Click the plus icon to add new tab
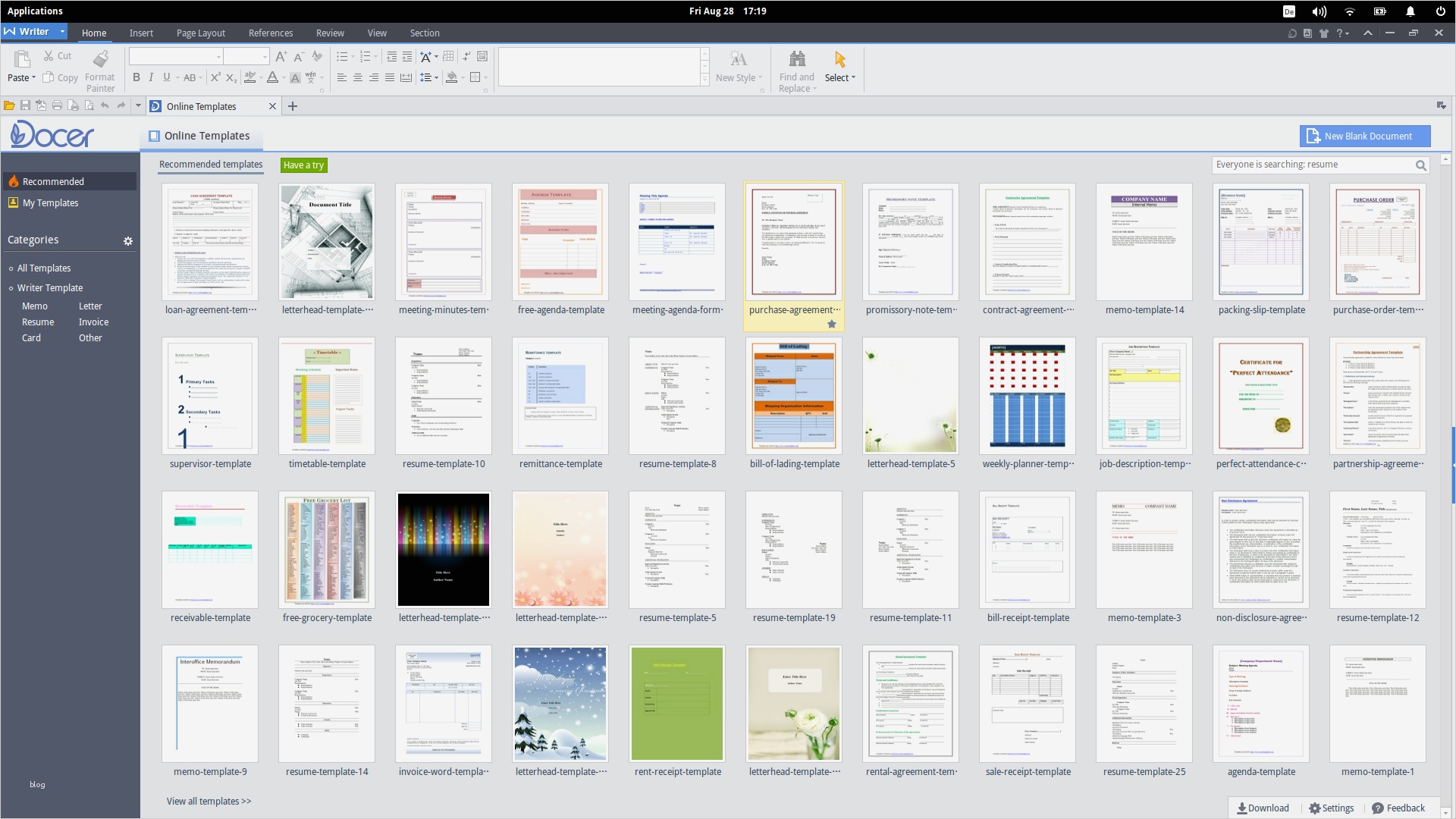 pyautogui.click(x=293, y=106)
